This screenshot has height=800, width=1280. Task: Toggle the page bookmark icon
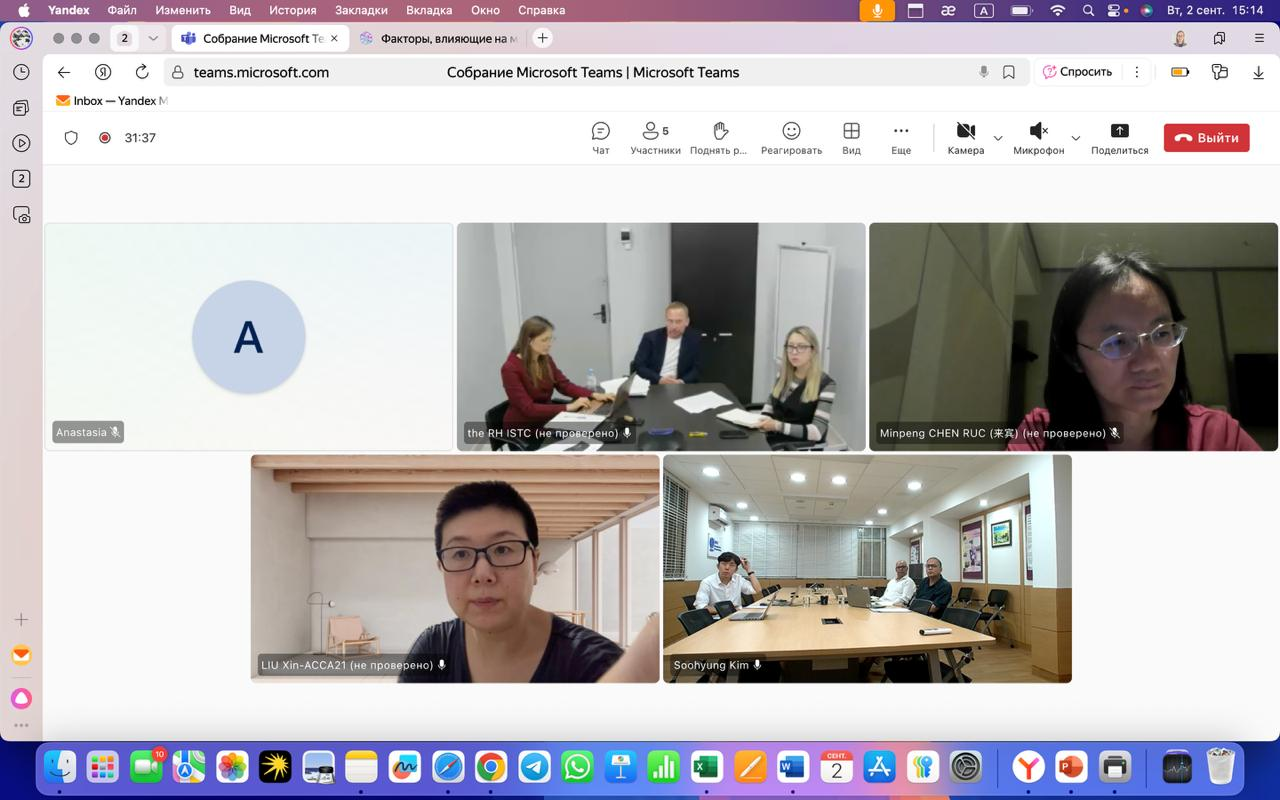1009,72
